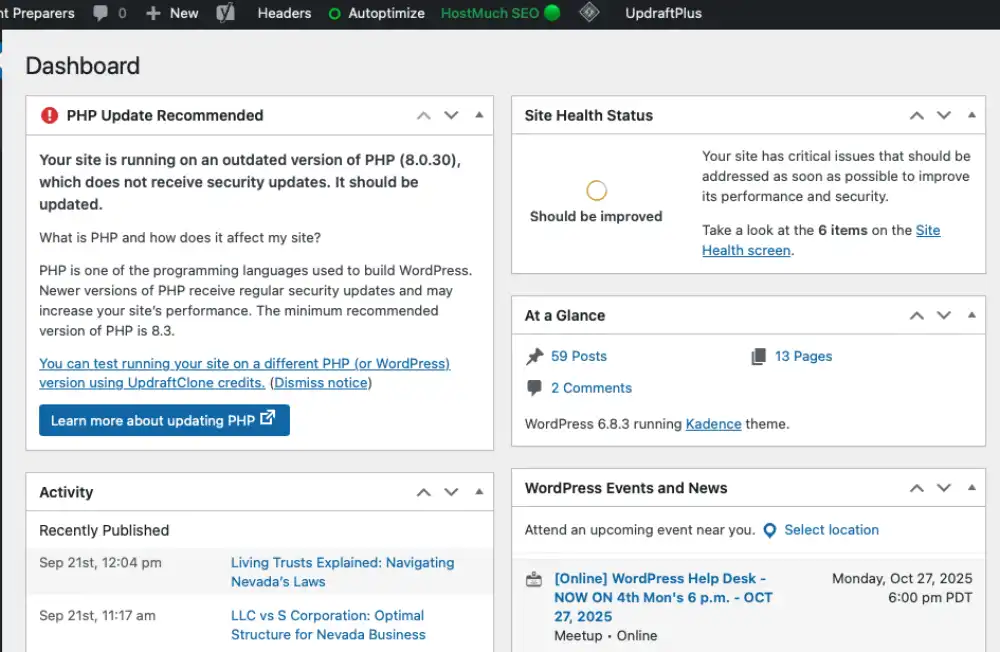This screenshot has width=1000, height=652.
Task: Click the calendar icon for WordPress Help Desk event
Action: 534,579
